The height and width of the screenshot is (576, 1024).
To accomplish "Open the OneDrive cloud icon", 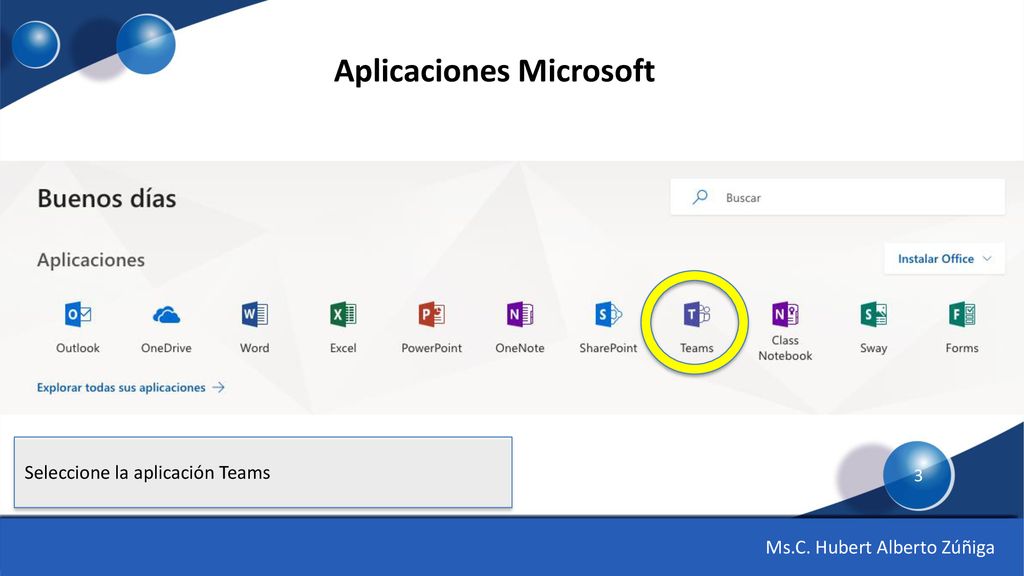I will click(x=166, y=315).
